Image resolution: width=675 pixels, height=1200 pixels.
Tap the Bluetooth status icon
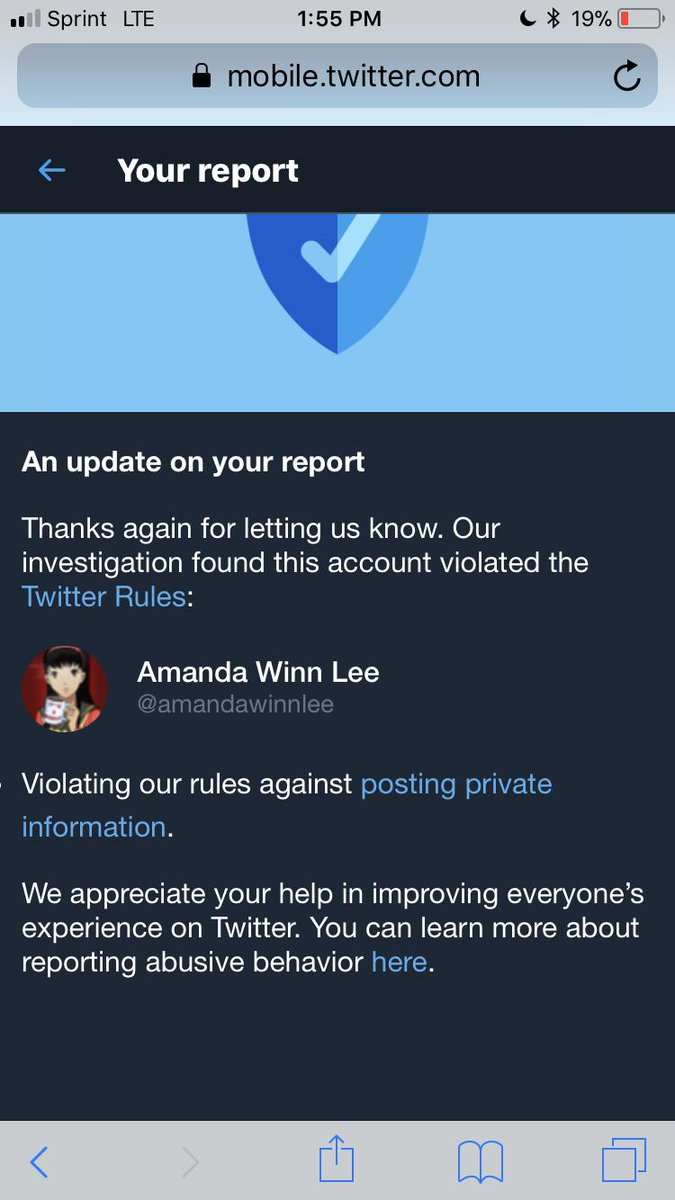[x=553, y=18]
